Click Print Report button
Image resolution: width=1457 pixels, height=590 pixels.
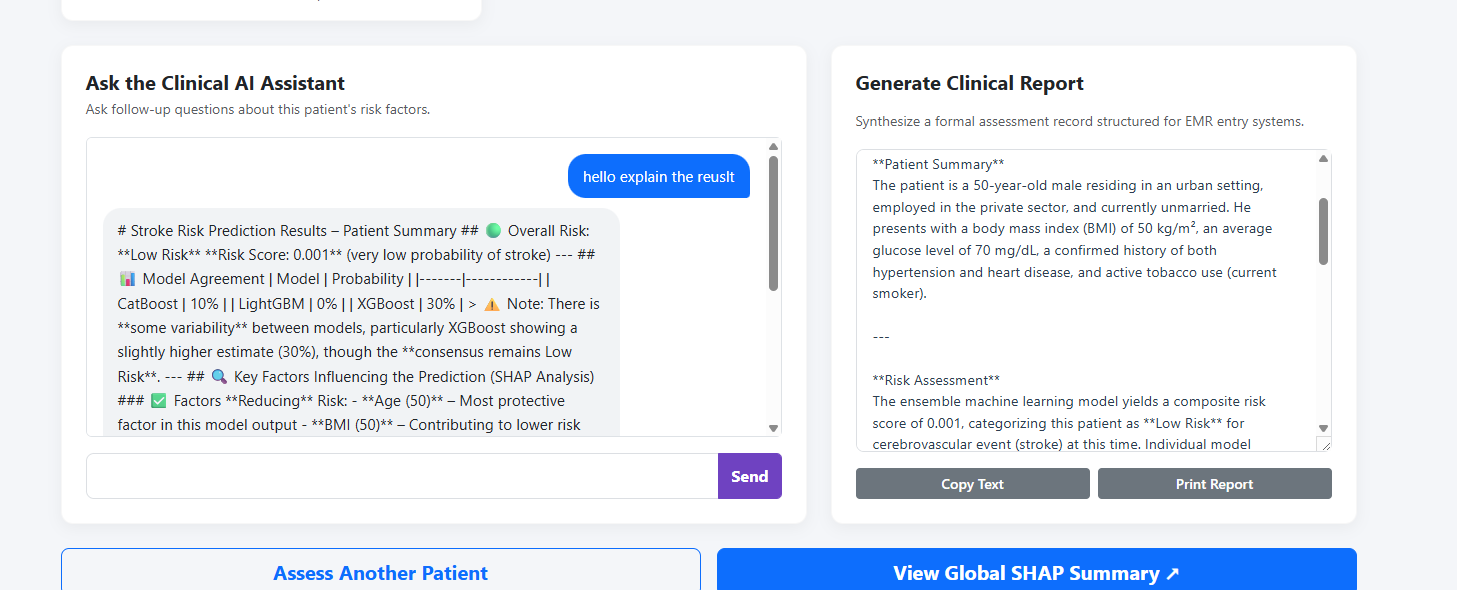coord(1214,484)
